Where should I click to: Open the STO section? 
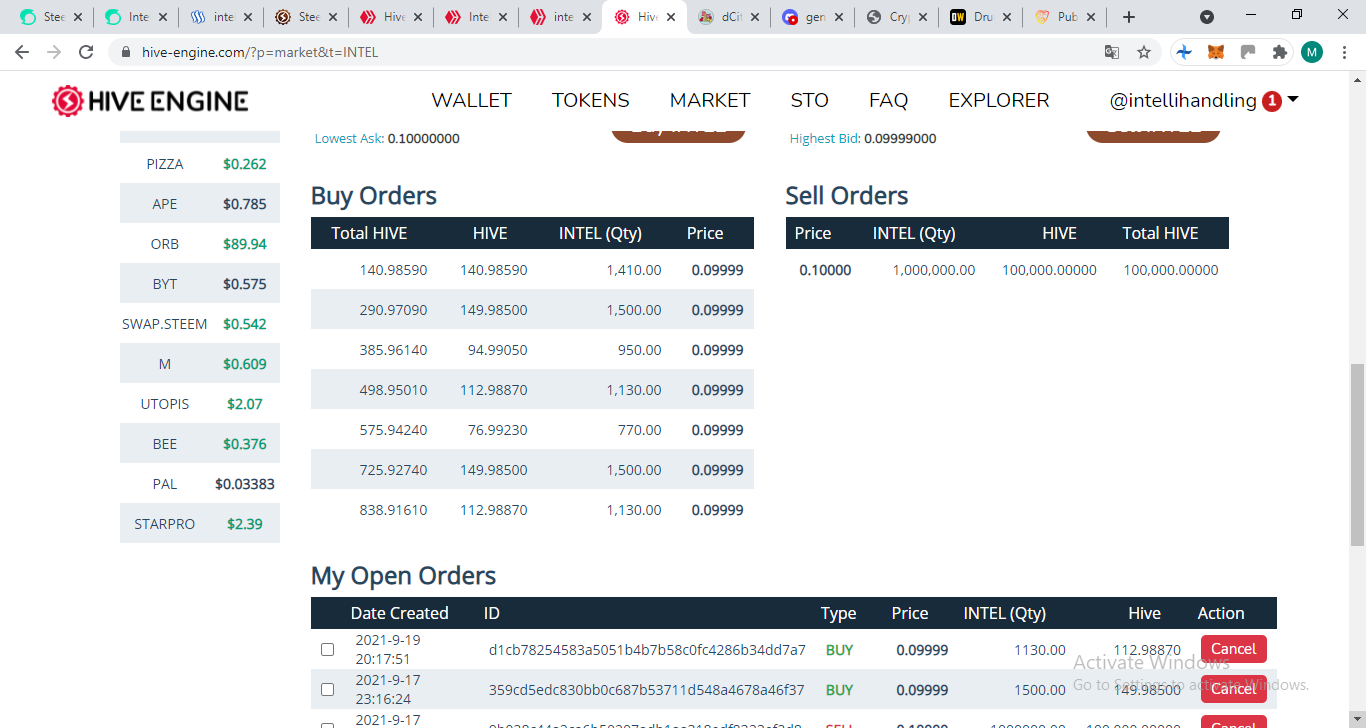pyautogui.click(x=809, y=100)
